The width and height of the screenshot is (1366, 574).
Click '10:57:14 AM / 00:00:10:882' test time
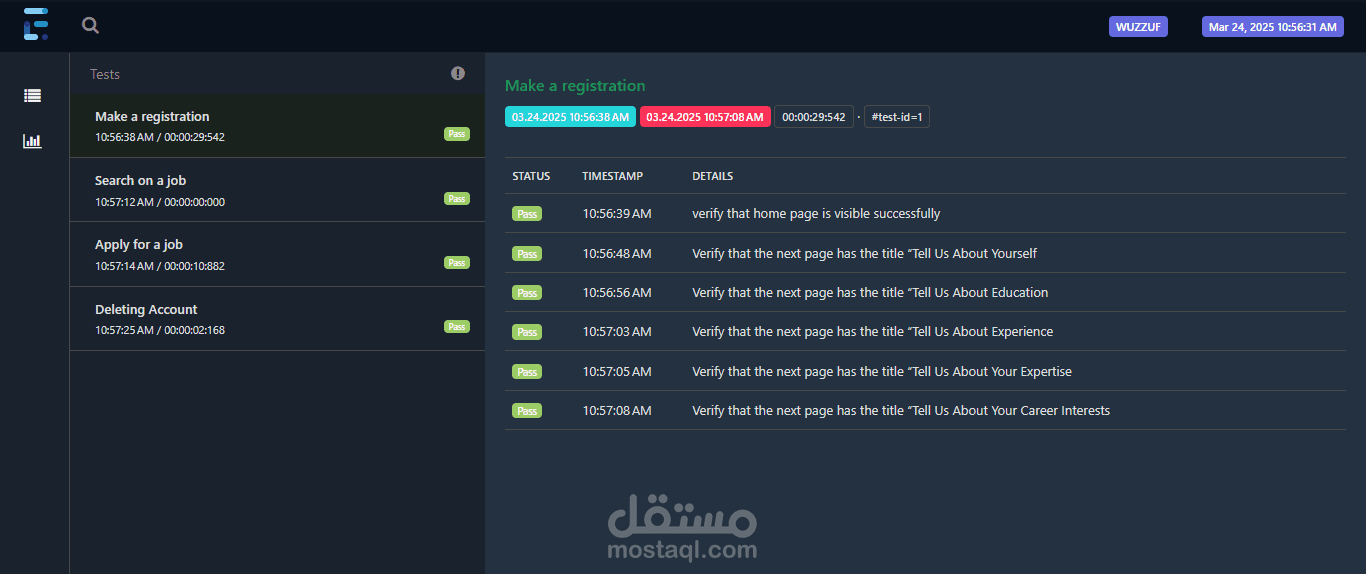[160, 266]
